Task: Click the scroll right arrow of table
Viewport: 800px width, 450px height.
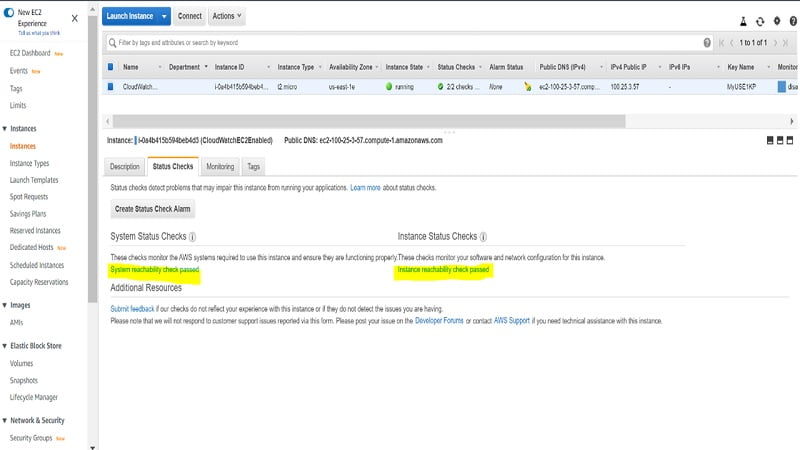Action: 791,121
